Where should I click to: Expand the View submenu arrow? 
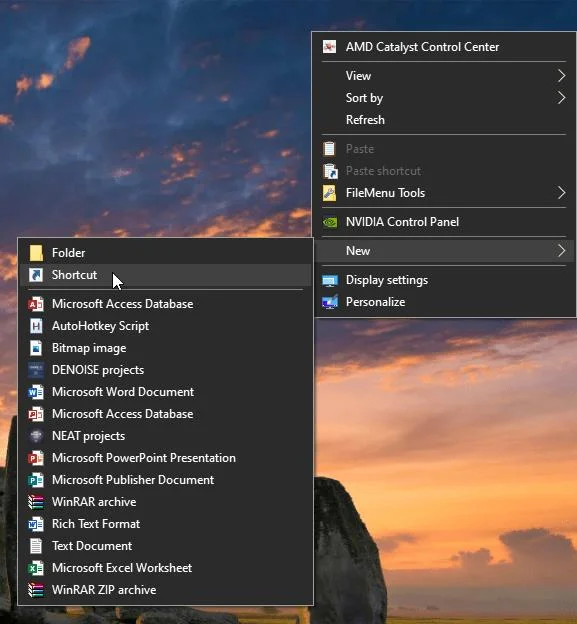[x=561, y=76]
